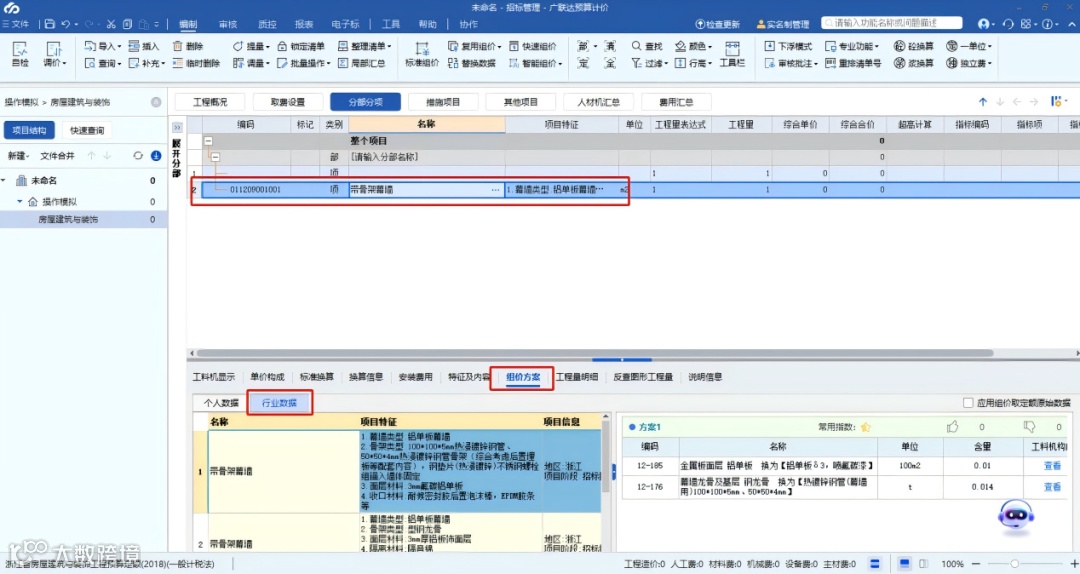Click the 插入 insert row tool

point(143,46)
